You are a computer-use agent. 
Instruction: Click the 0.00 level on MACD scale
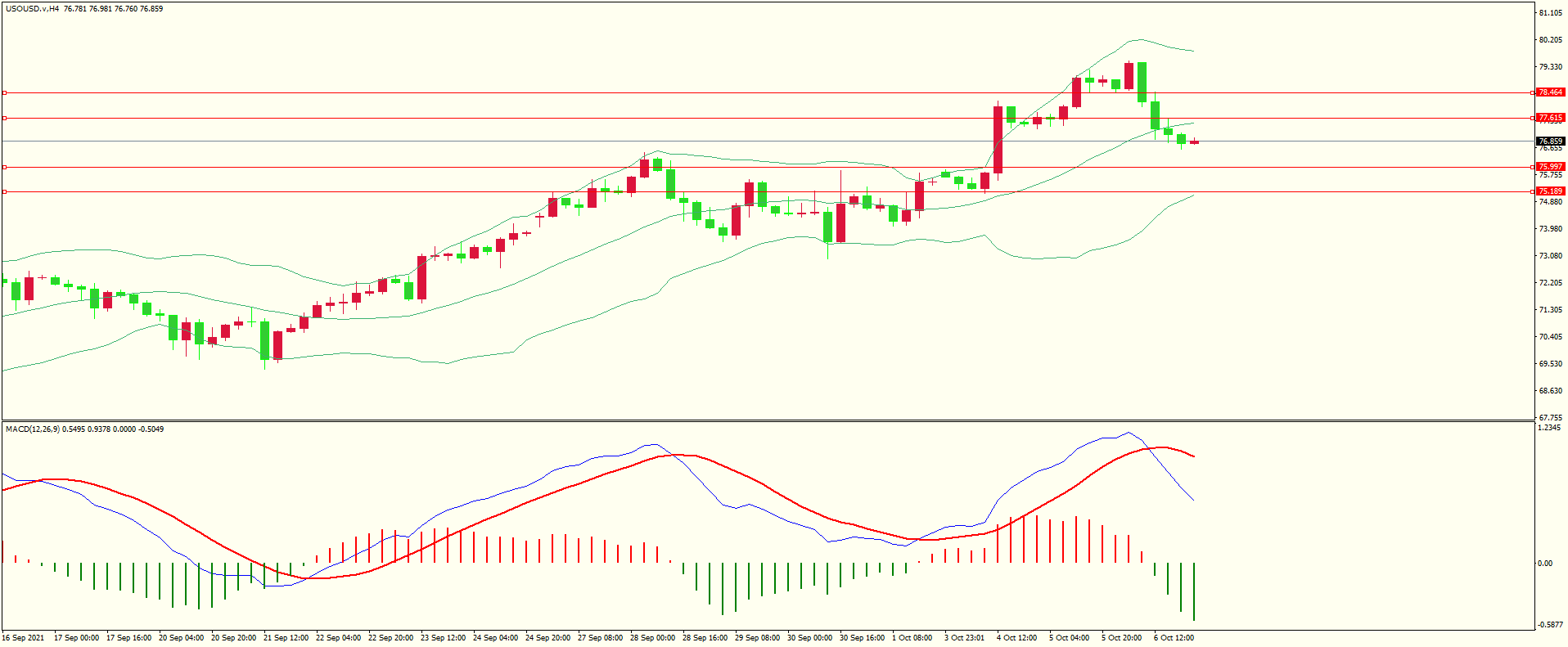click(1544, 564)
